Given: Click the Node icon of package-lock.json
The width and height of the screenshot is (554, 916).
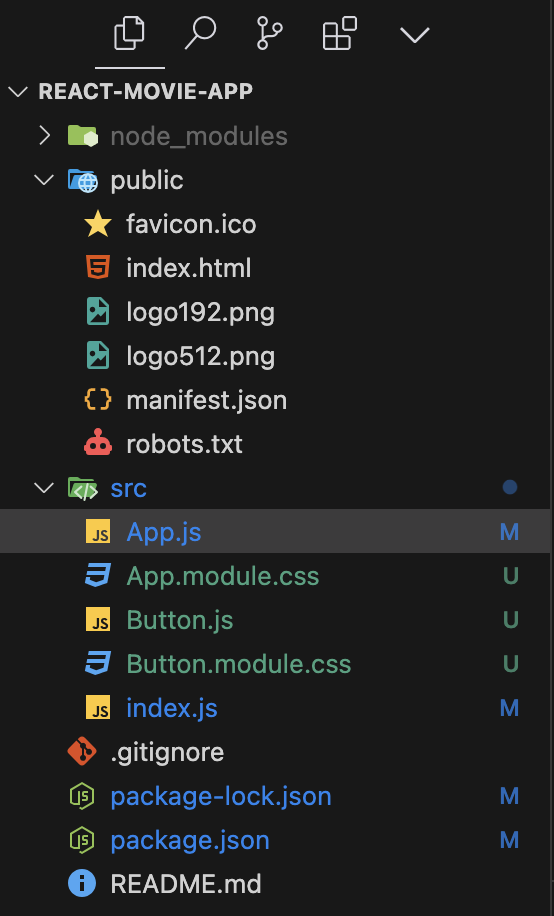Looking at the screenshot, I should [x=82, y=796].
